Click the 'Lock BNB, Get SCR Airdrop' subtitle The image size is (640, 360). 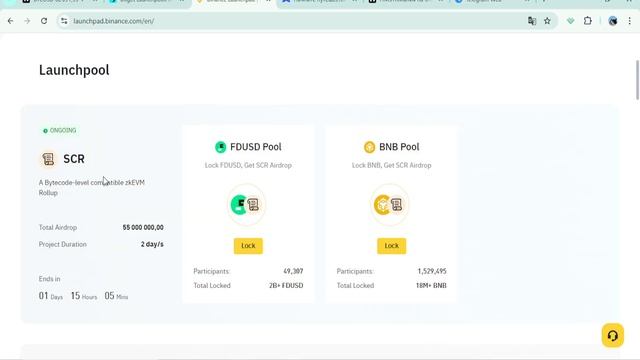391,165
